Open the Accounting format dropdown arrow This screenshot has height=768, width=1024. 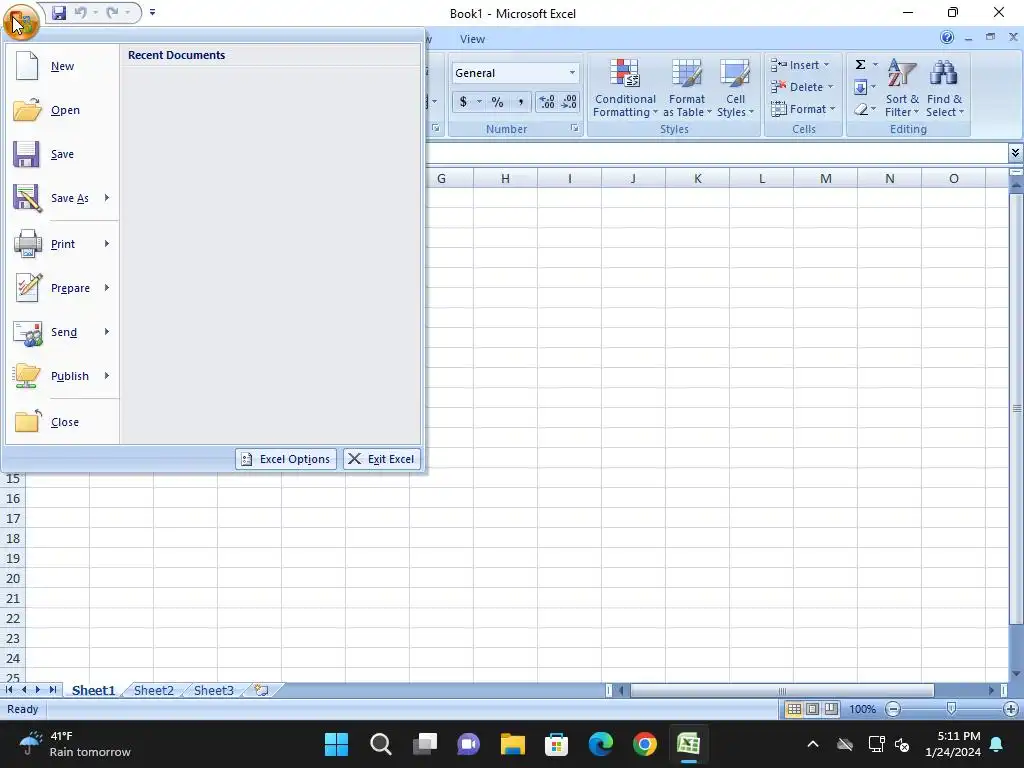point(479,102)
